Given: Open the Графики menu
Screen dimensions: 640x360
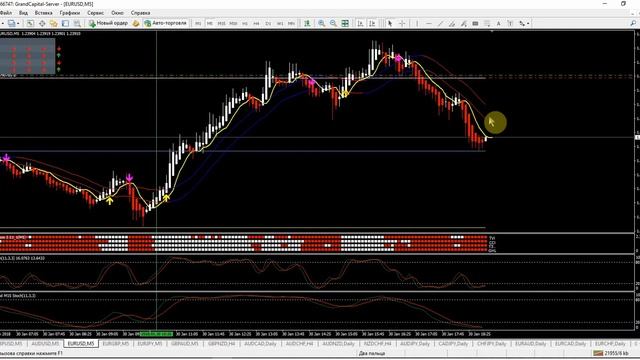Looking at the screenshot, I should (x=69, y=13).
